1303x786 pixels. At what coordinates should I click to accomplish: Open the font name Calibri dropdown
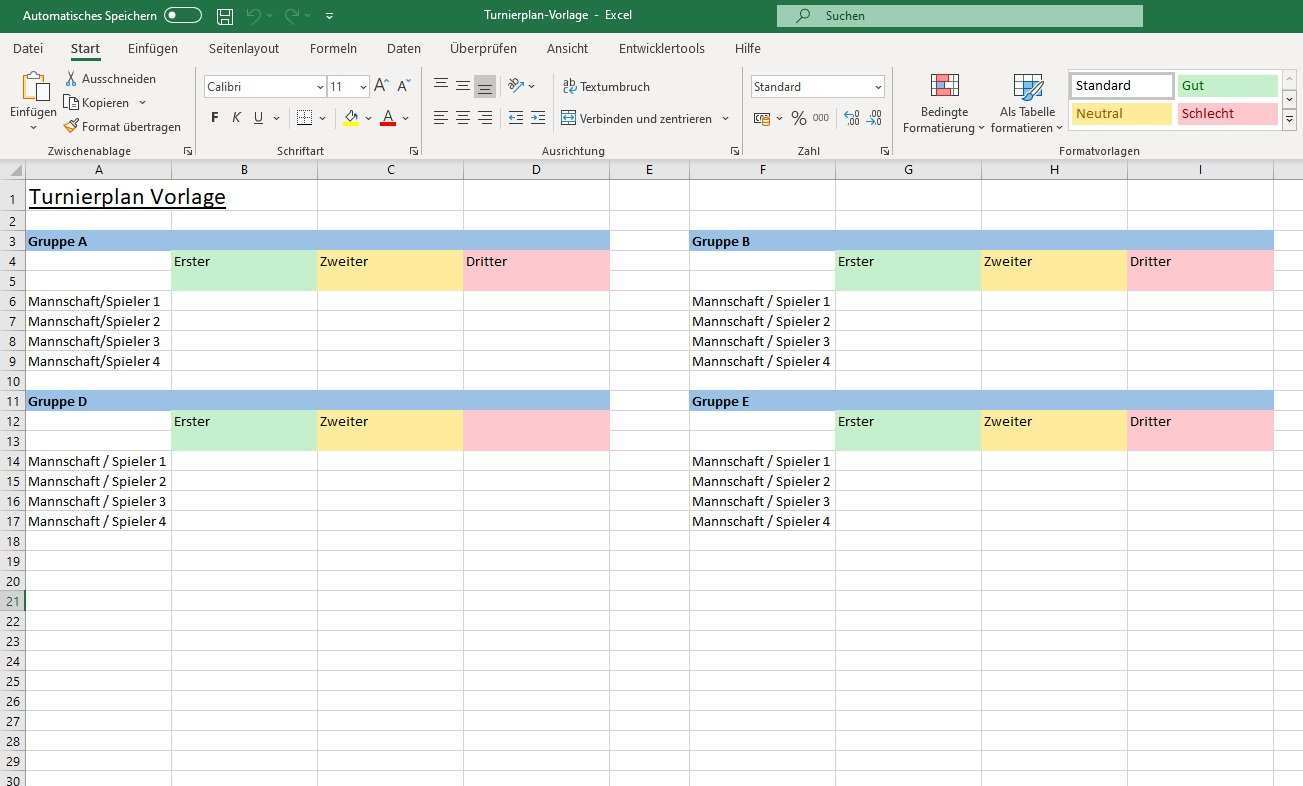point(320,87)
